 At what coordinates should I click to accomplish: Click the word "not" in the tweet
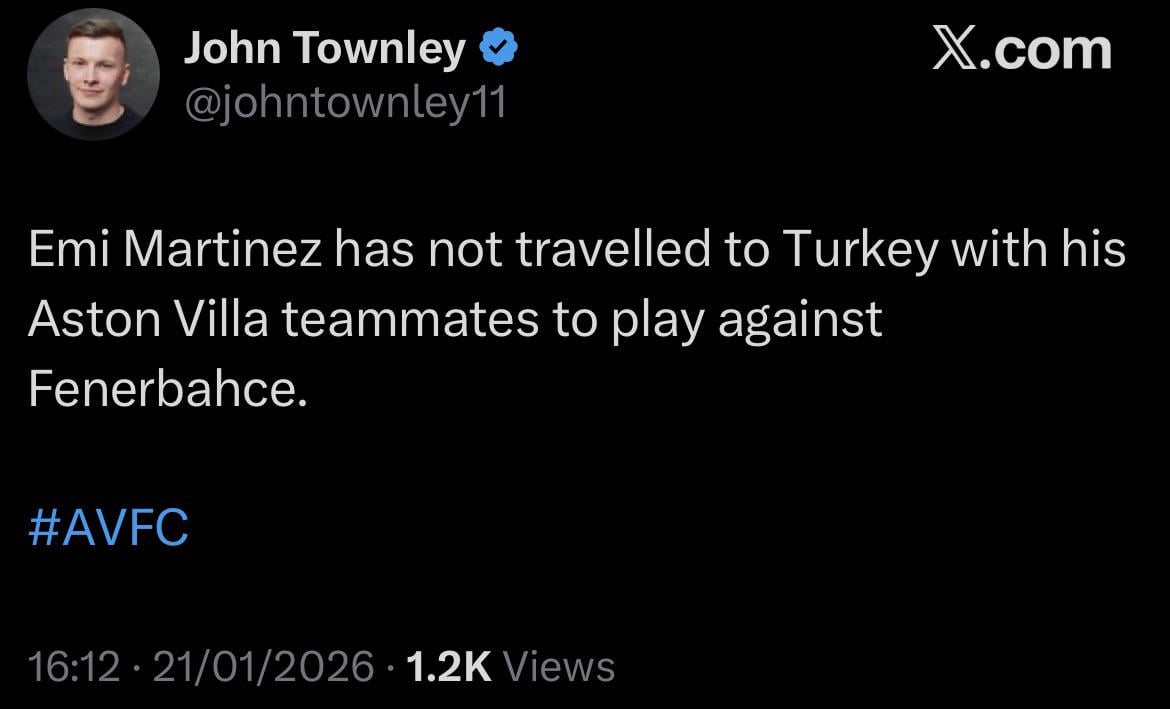coord(467,251)
